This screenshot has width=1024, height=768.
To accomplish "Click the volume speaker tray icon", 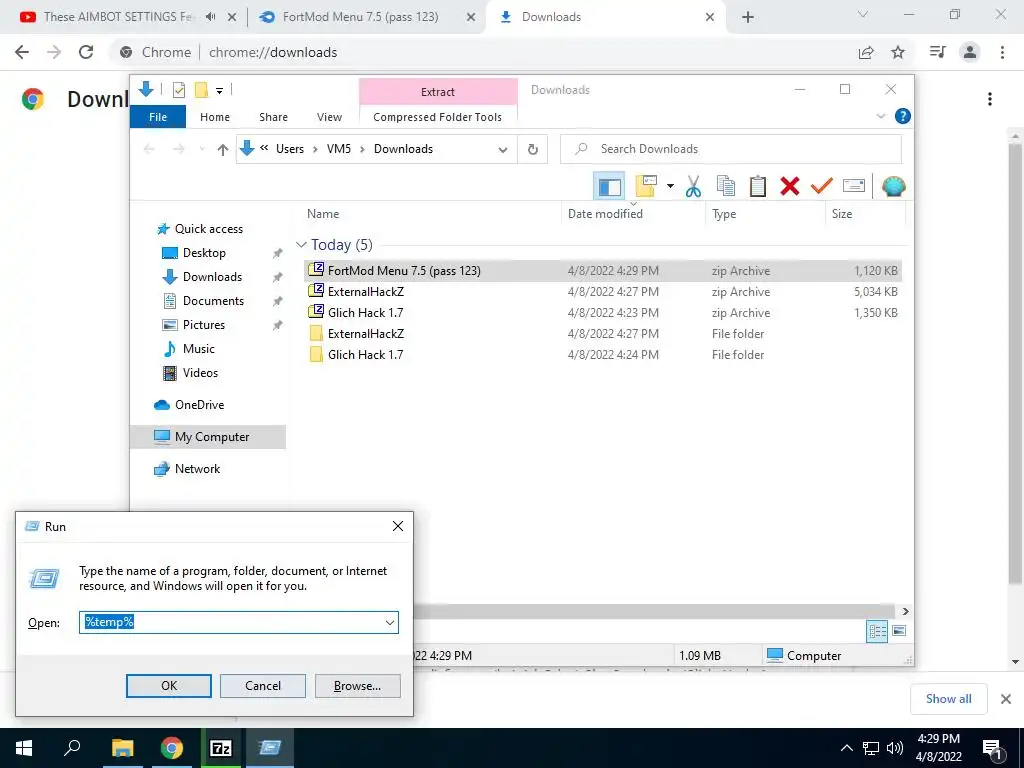I will (x=895, y=748).
